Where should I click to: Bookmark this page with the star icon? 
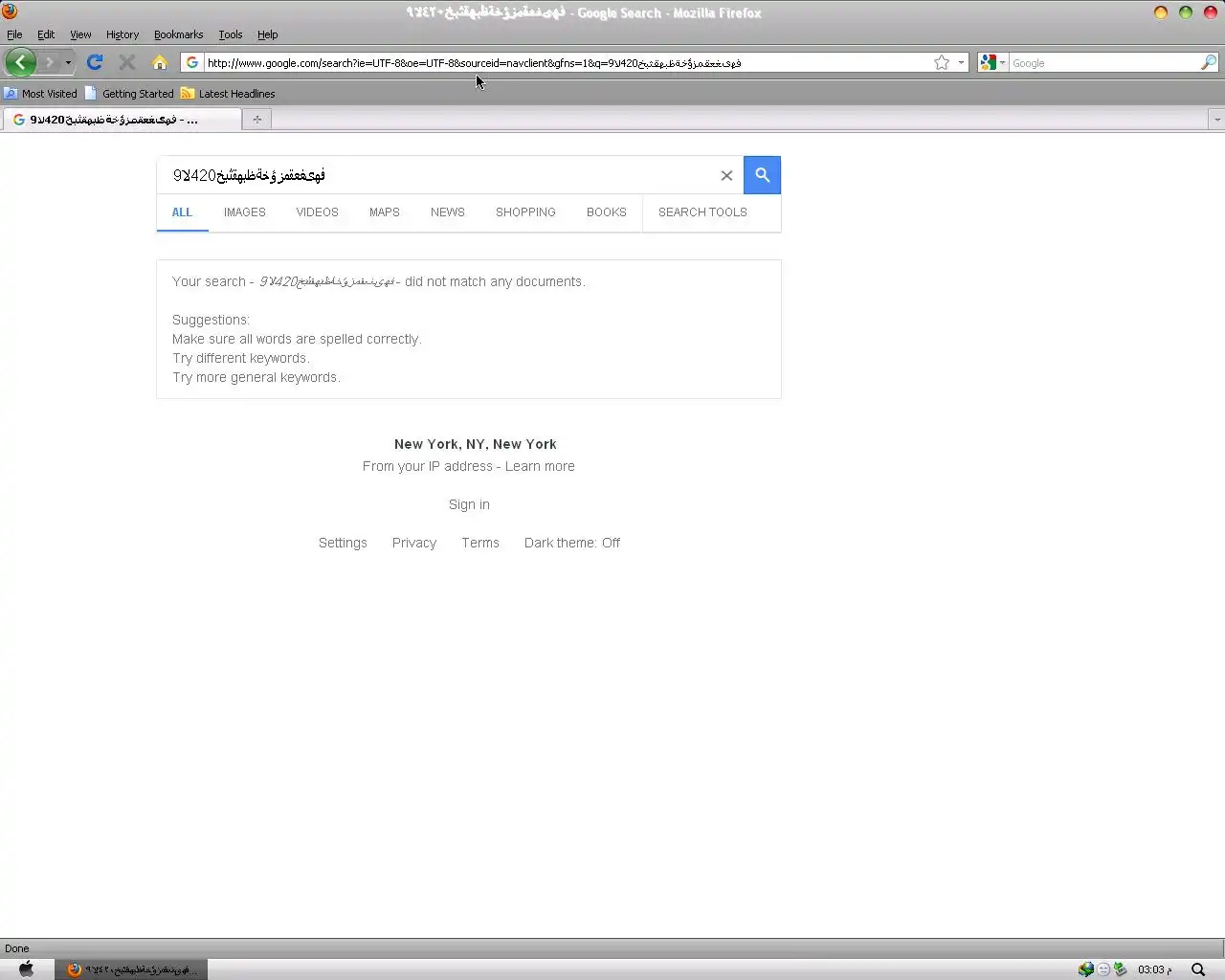point(942,62)
